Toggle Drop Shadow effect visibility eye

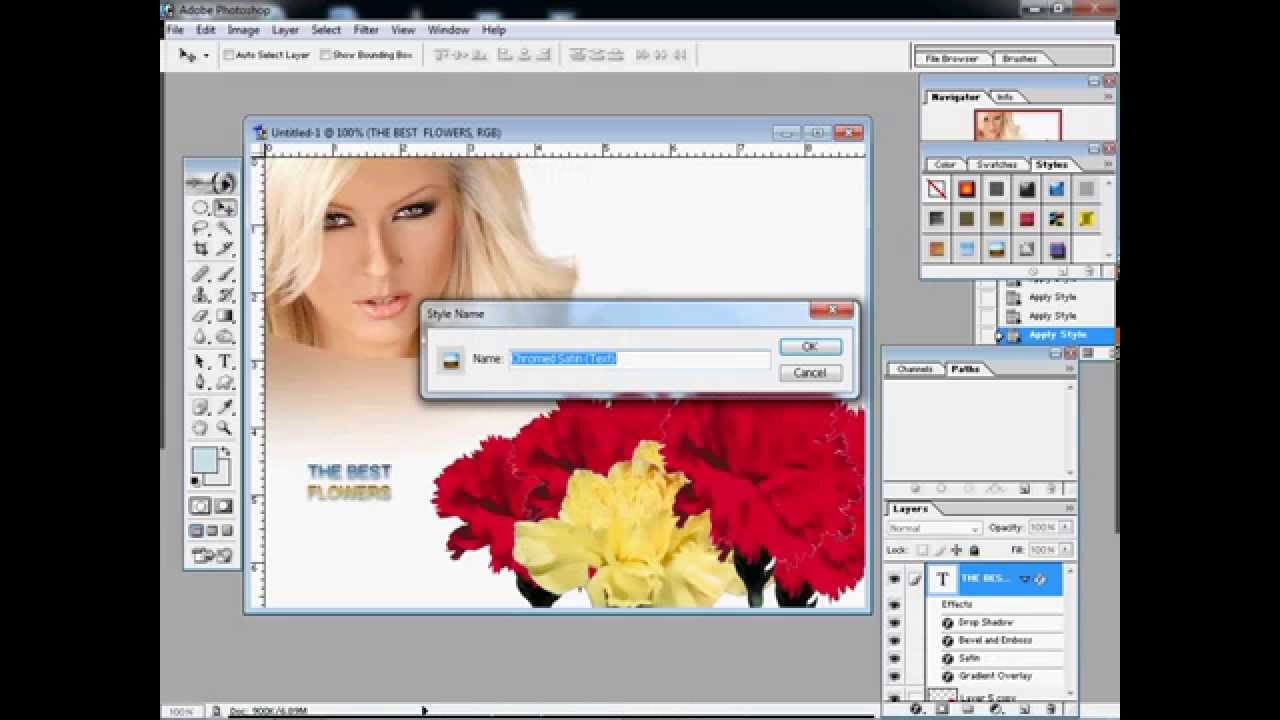(x=894, y=623)
